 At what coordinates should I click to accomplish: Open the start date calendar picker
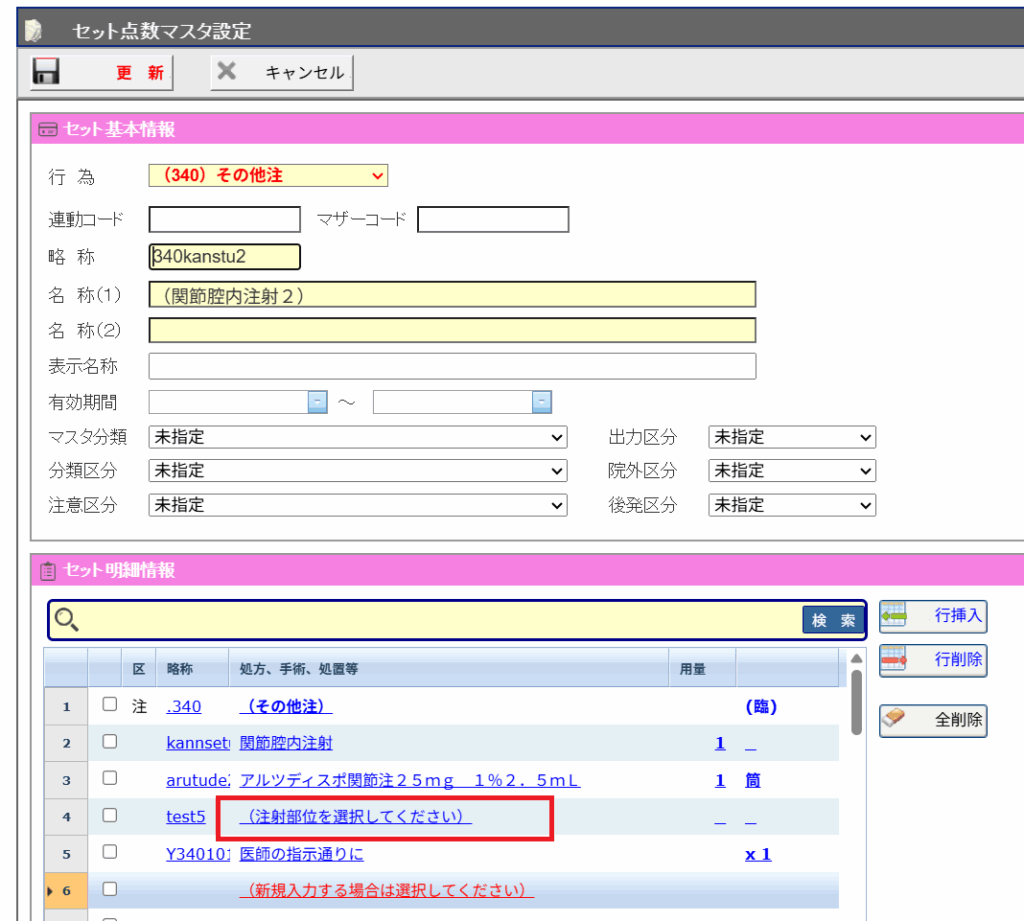317,402
